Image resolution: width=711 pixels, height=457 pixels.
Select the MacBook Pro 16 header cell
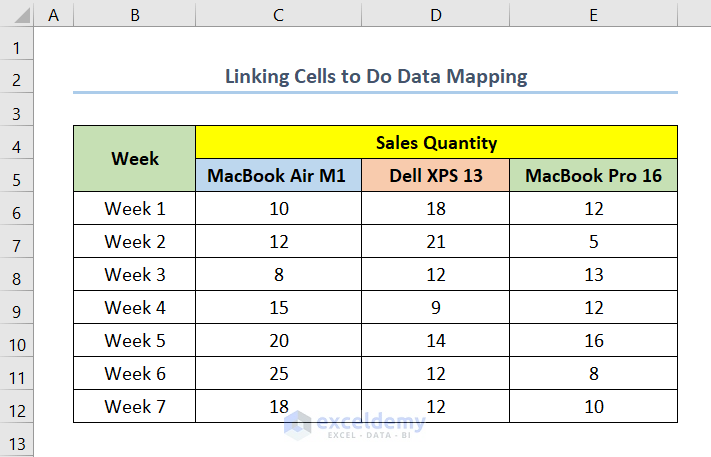593,176
